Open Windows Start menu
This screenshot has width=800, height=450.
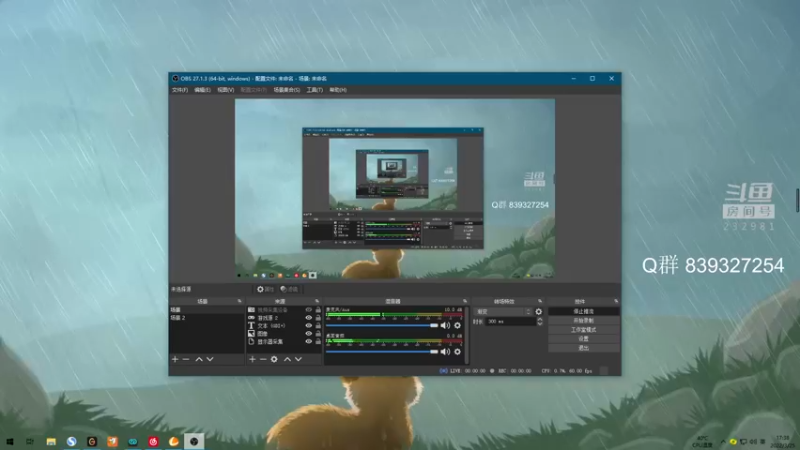[x=10, y=441]
